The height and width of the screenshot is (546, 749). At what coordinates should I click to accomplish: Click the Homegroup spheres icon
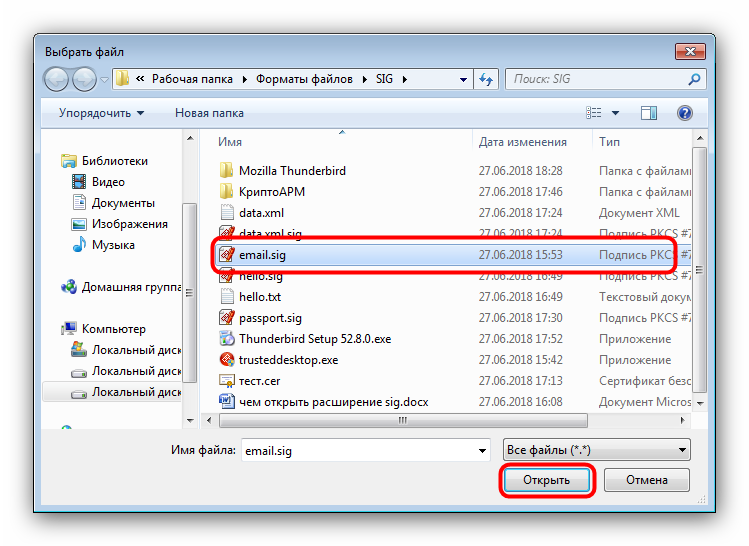tap(69, 287)
